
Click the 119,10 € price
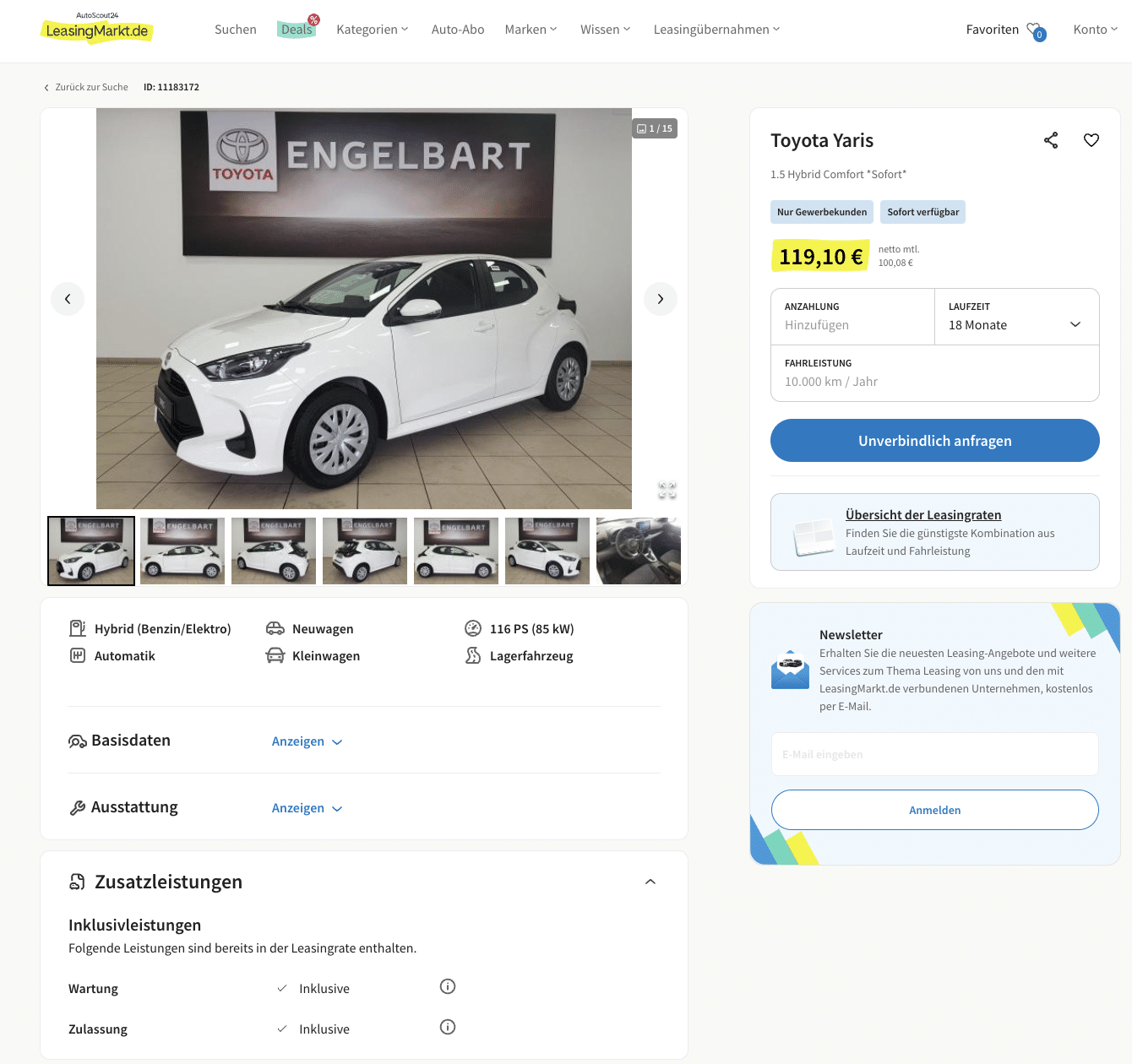click(820, 257)
